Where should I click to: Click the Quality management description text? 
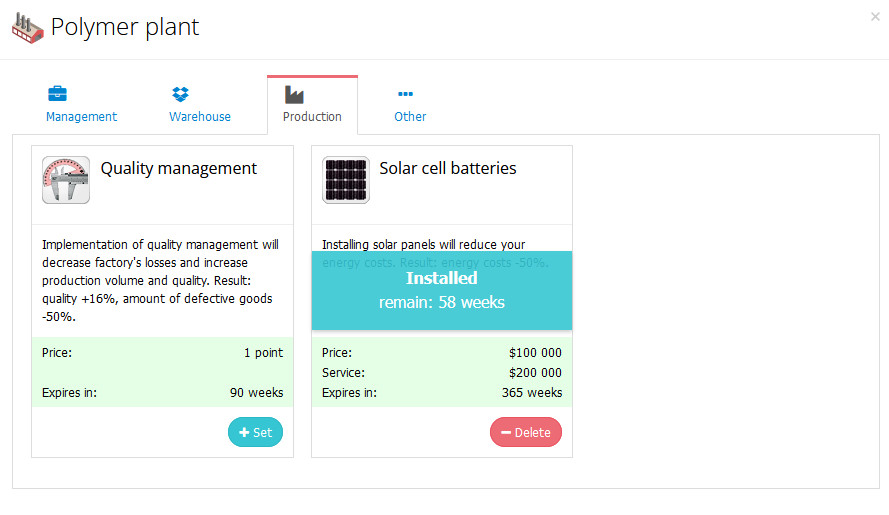[x=160, y=280]
